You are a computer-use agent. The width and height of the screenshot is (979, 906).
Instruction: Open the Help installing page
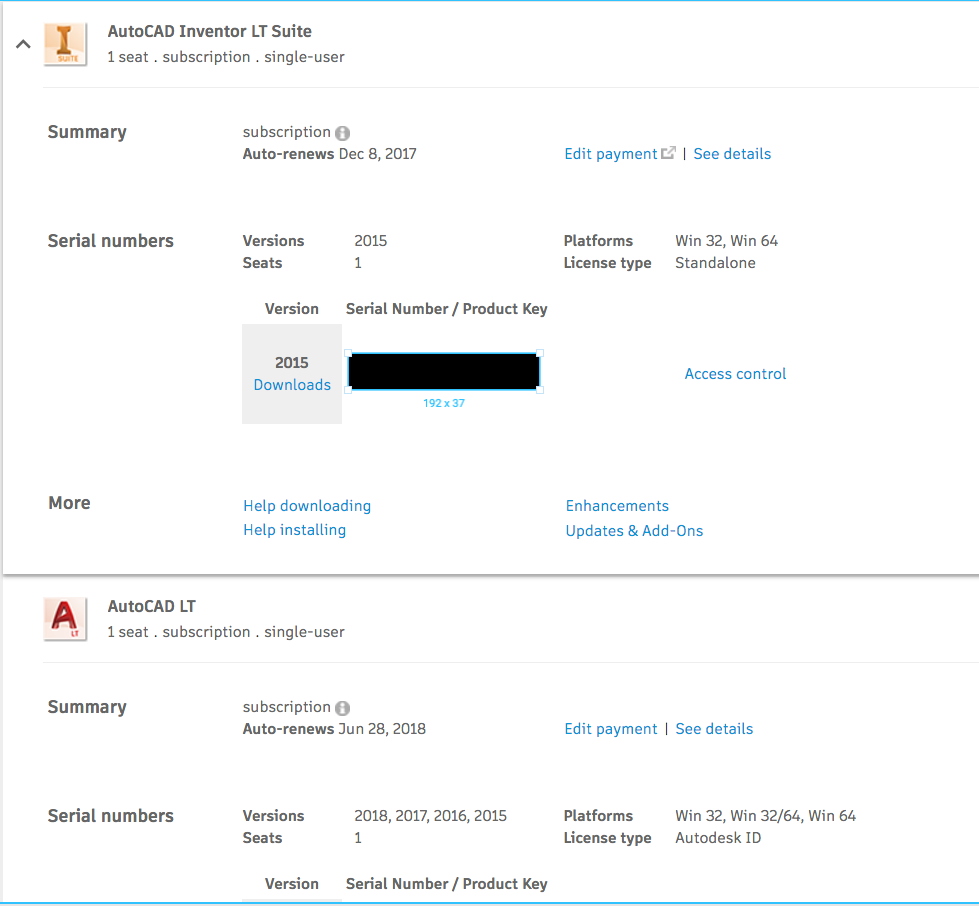click(294, 530)
